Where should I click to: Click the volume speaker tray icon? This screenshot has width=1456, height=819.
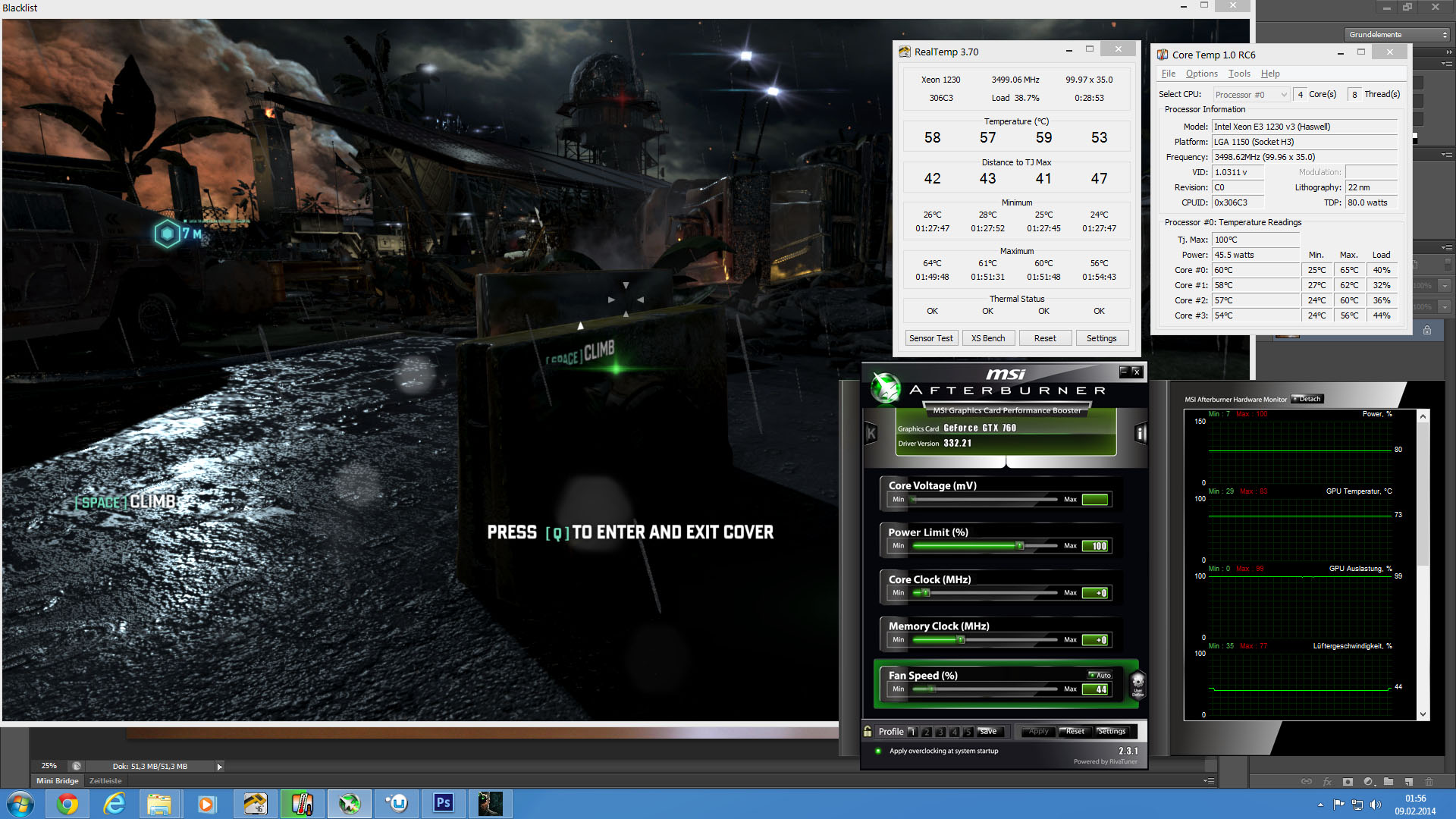1376,804
